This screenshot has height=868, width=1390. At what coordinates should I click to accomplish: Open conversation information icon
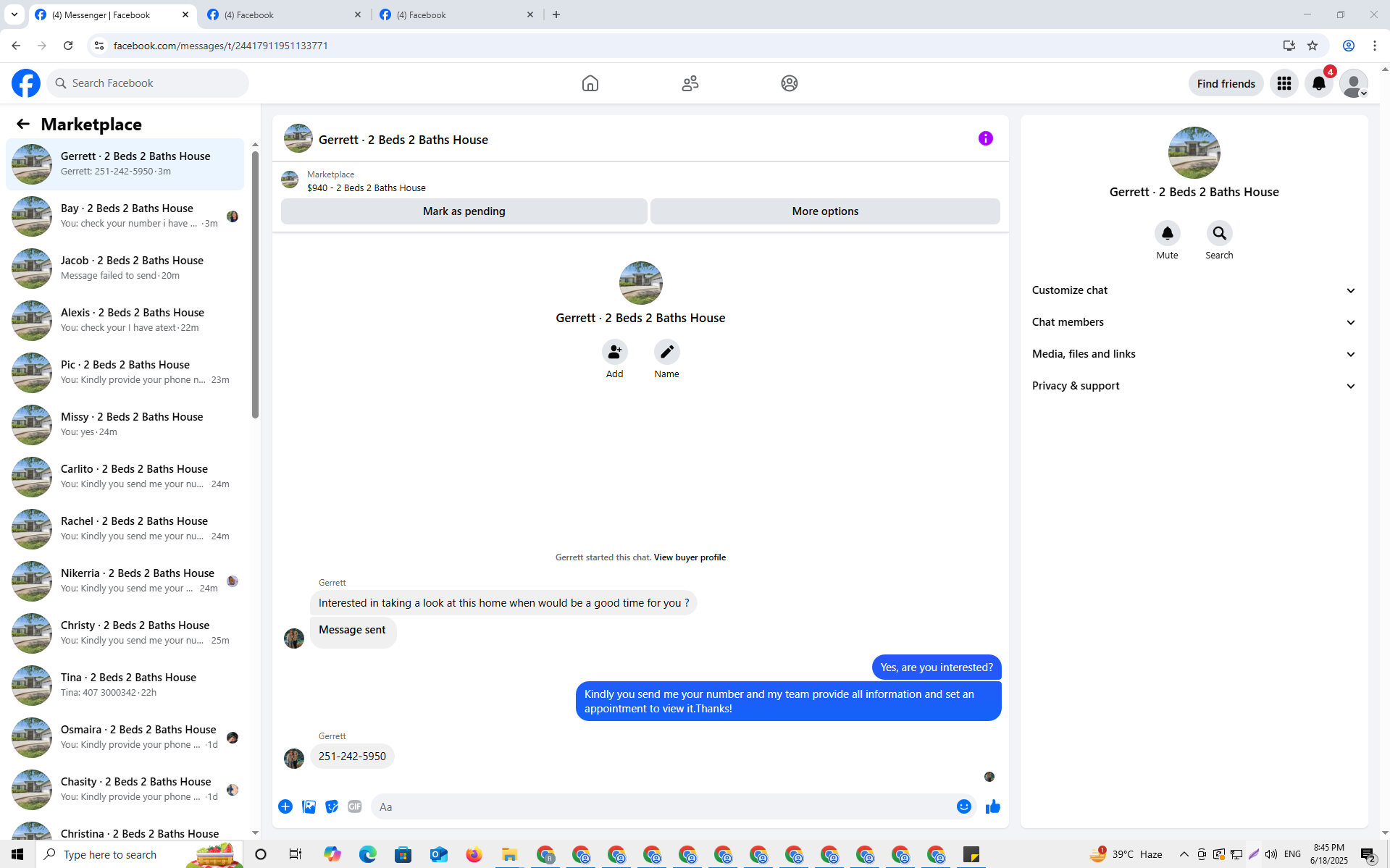(x=986, y=138)
